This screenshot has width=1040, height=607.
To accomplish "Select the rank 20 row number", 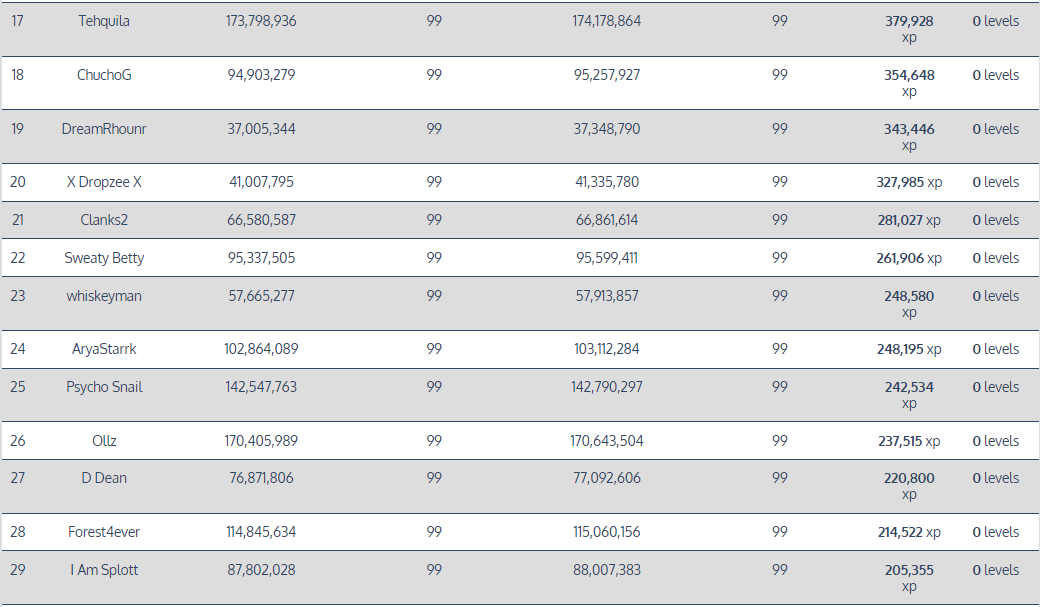I will tap(18, 182).
